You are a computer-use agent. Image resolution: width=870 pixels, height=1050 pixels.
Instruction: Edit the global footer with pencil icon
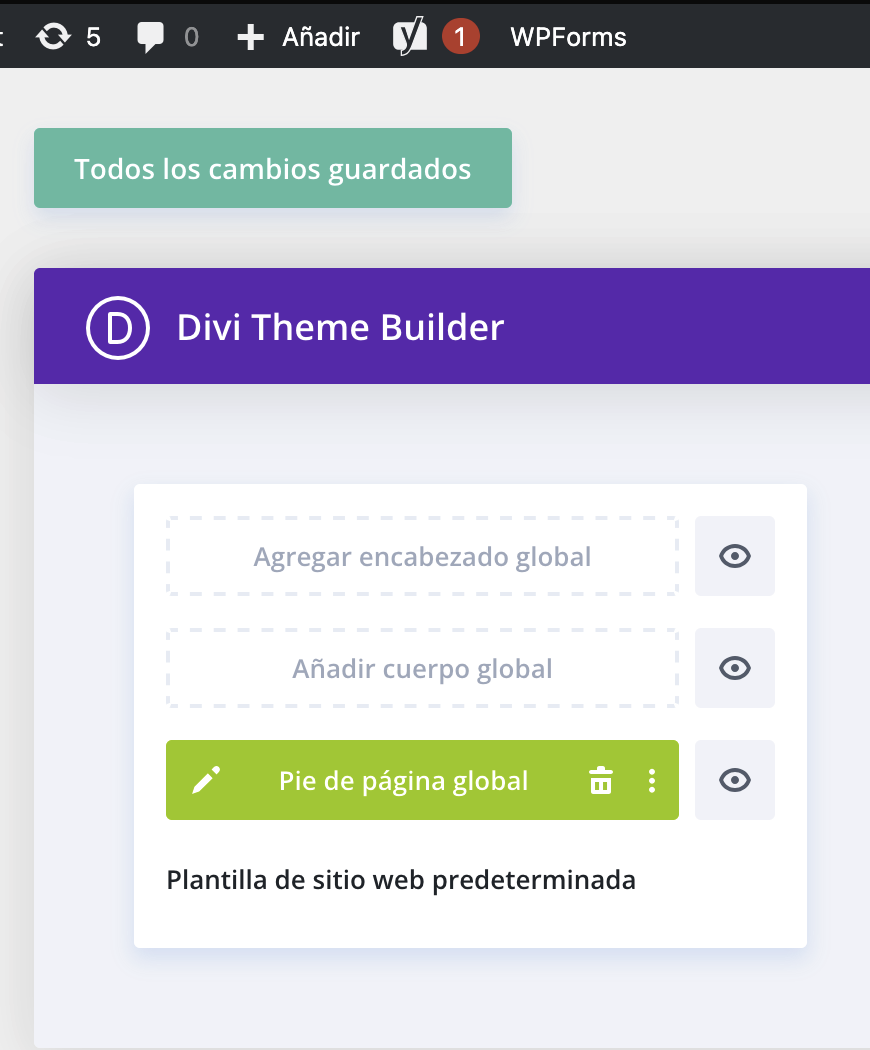click(x=206, y=780)
